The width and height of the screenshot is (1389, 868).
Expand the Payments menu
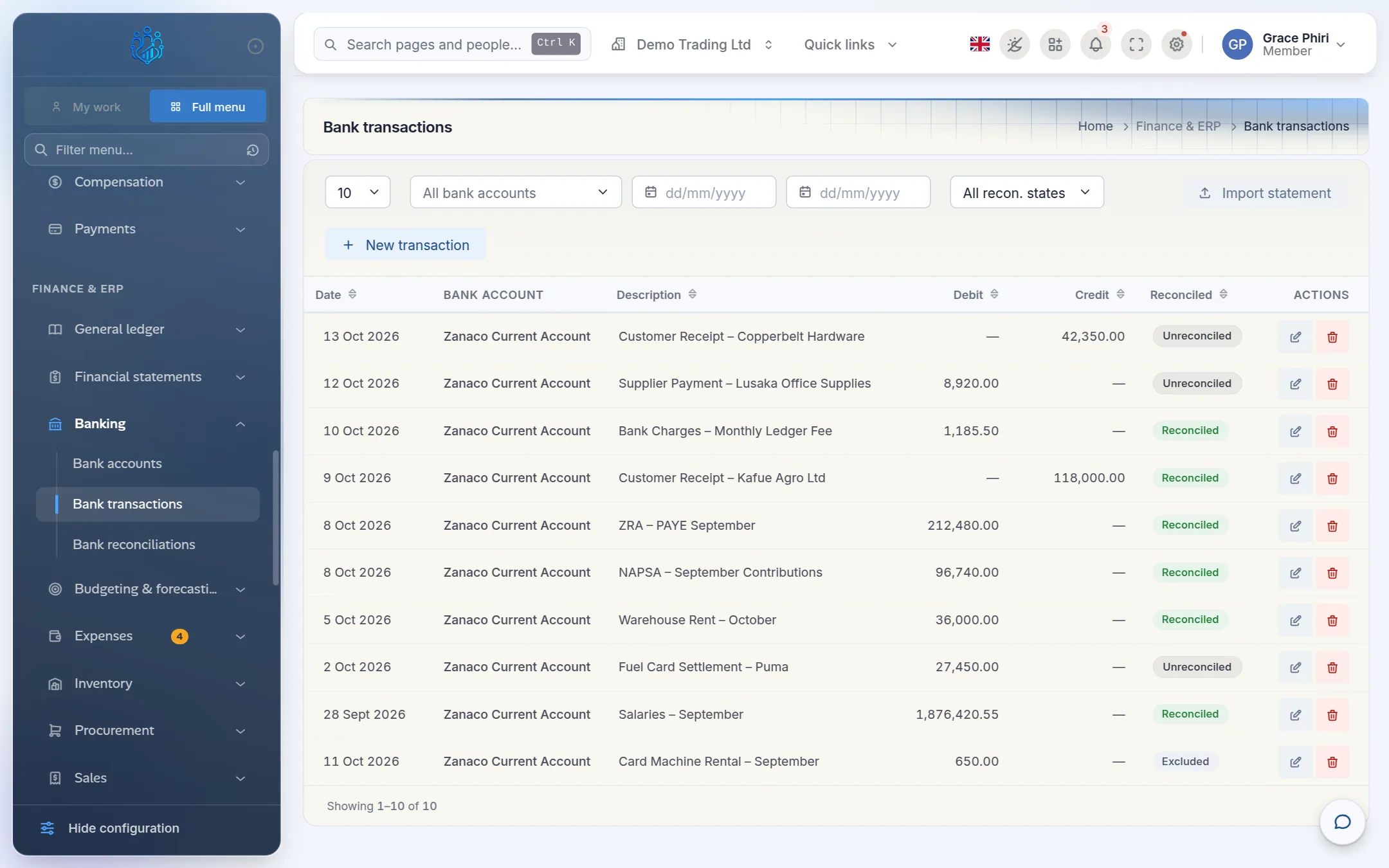point(147,229)
